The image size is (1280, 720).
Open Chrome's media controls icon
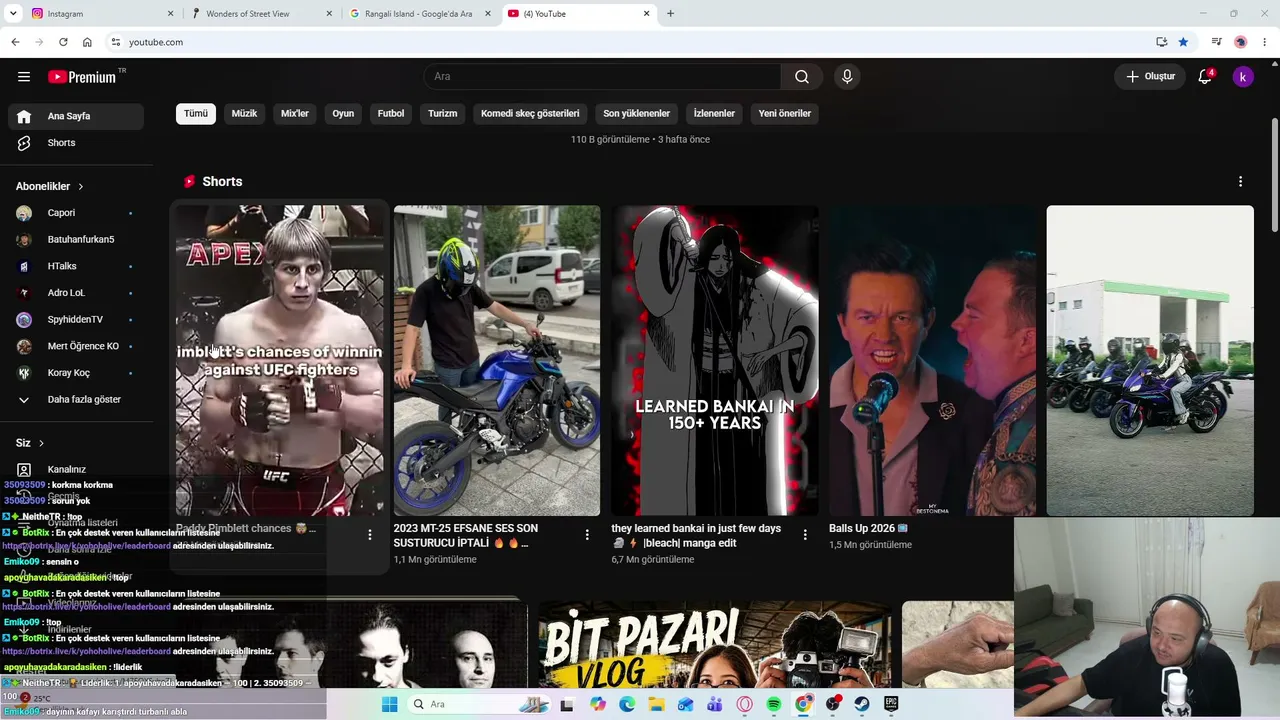(1216, 42)
